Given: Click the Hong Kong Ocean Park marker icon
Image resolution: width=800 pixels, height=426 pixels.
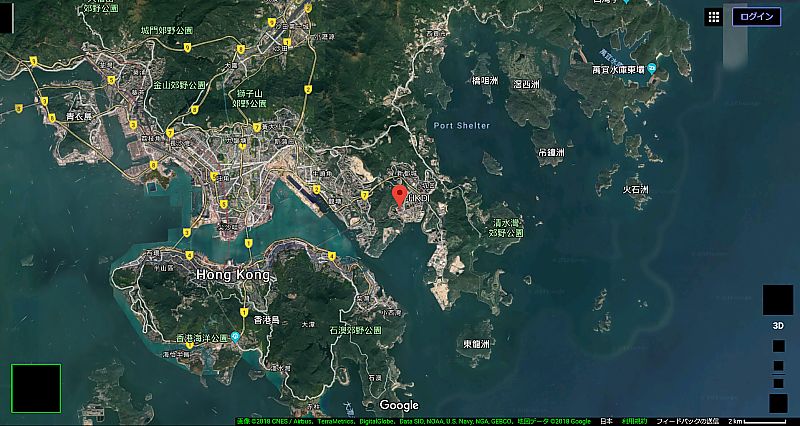Looking at the screenshot, I should (x=235, y=338).
